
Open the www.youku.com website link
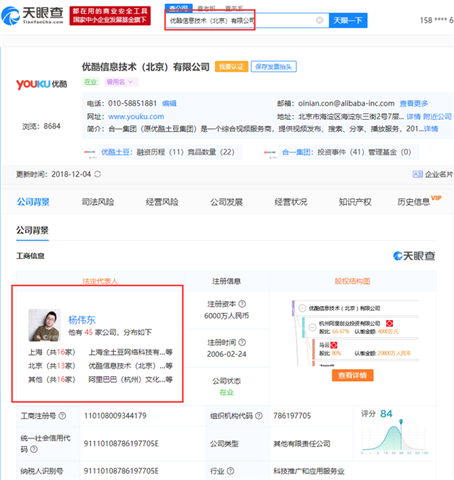[x=136, y=116]
